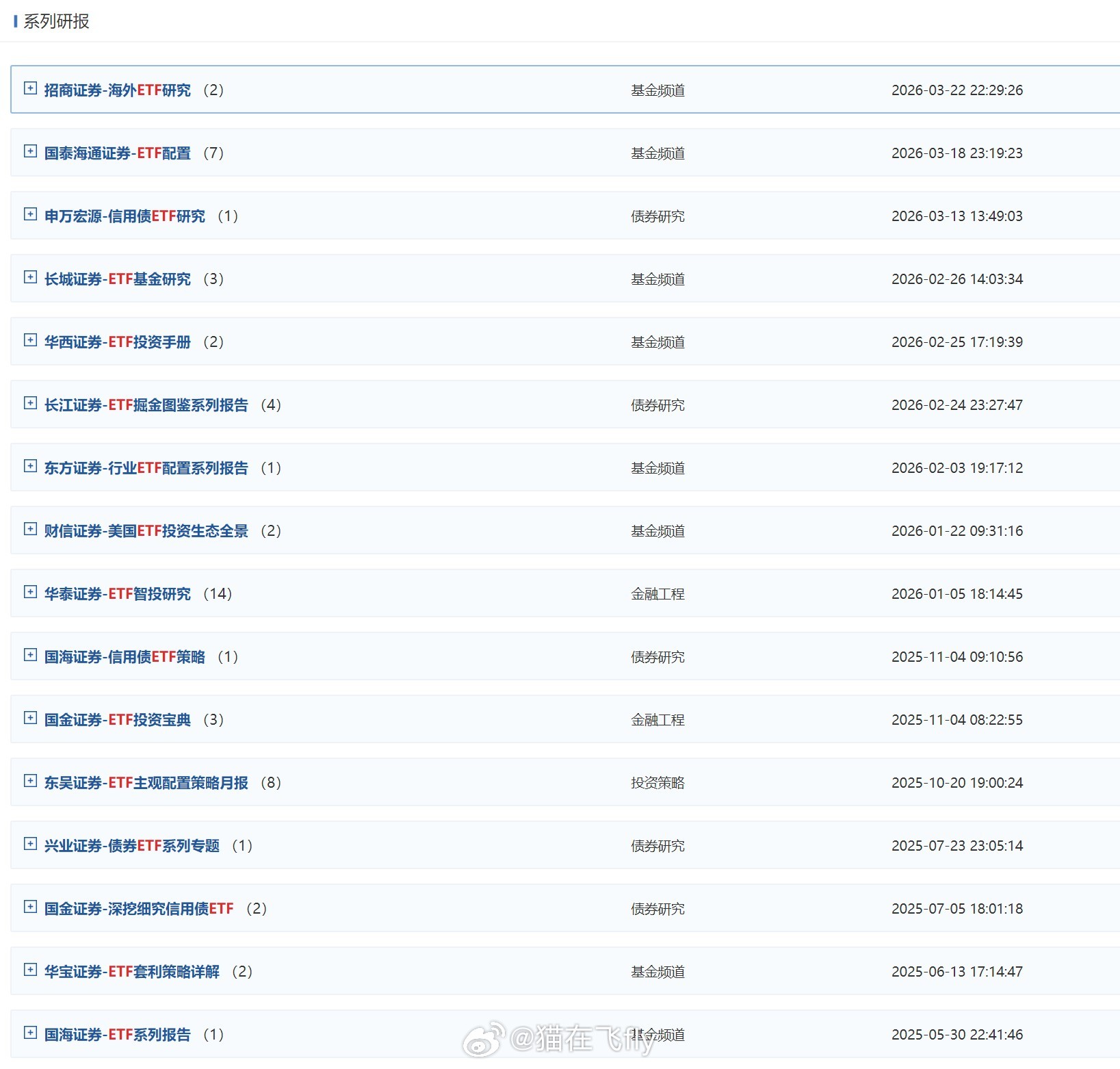Open the 国泰海通证券-ETF配置 link
This screenshot has height=1069, width=1120.
118,153
